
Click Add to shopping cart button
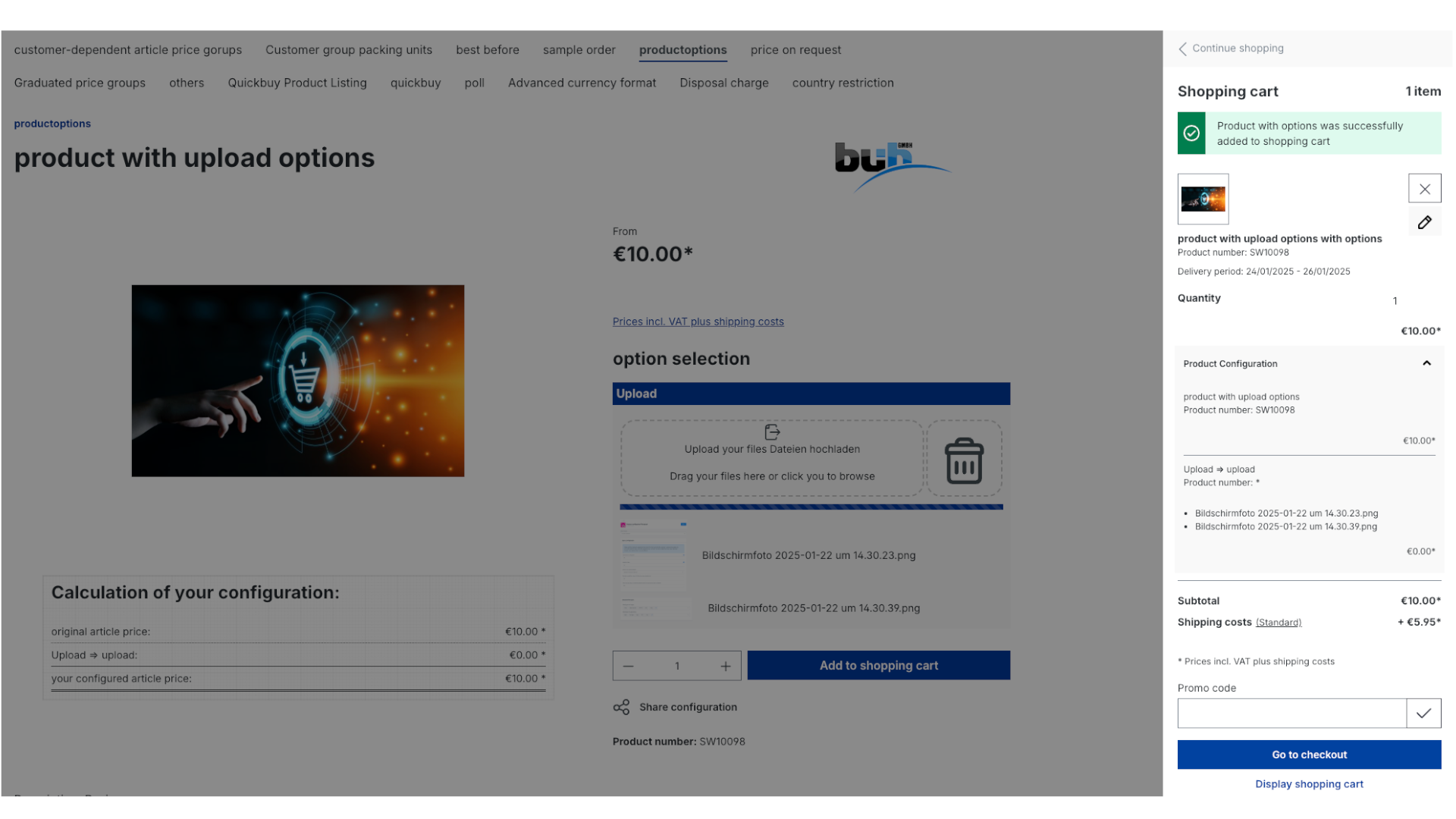tap(879, 665)
